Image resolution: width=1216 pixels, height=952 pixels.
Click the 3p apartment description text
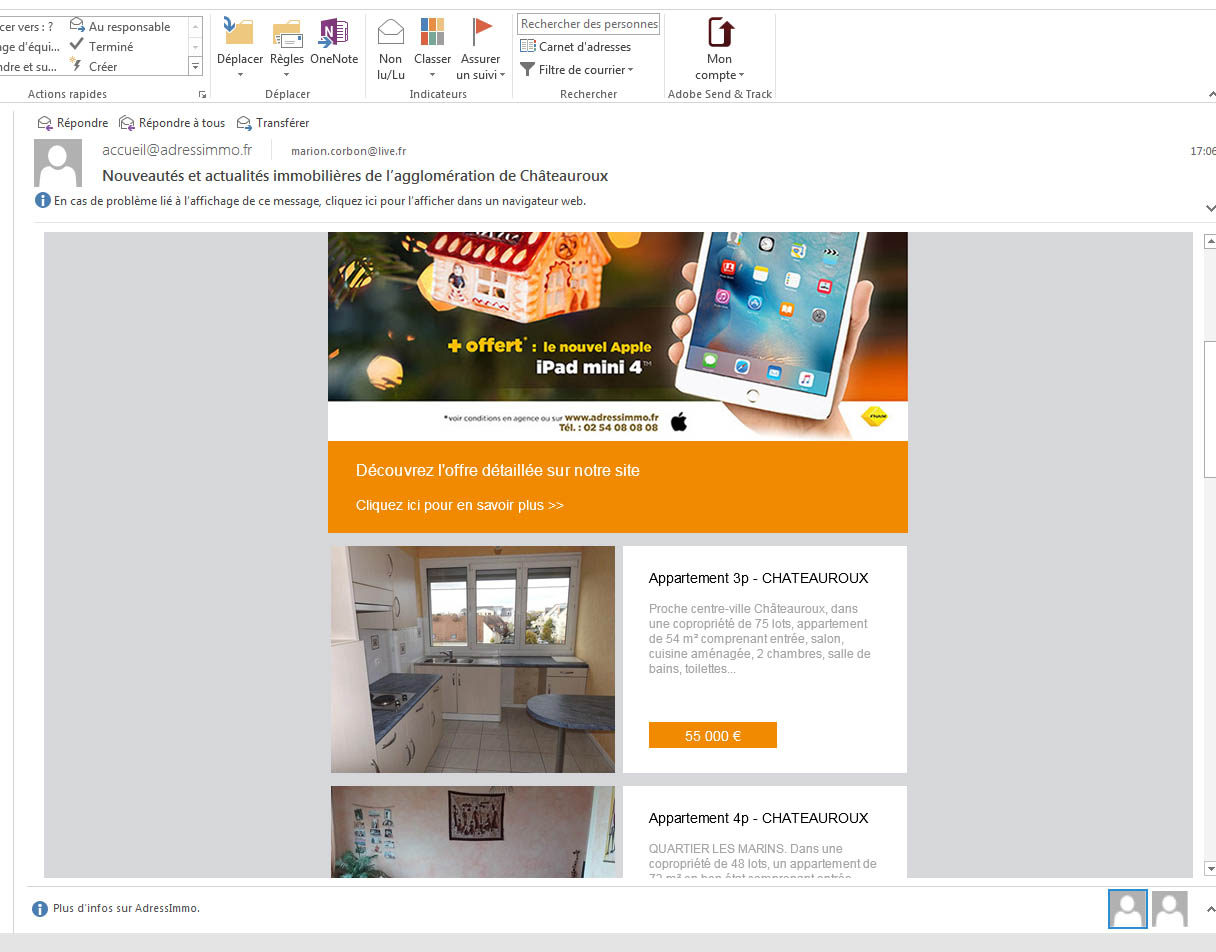759,639
